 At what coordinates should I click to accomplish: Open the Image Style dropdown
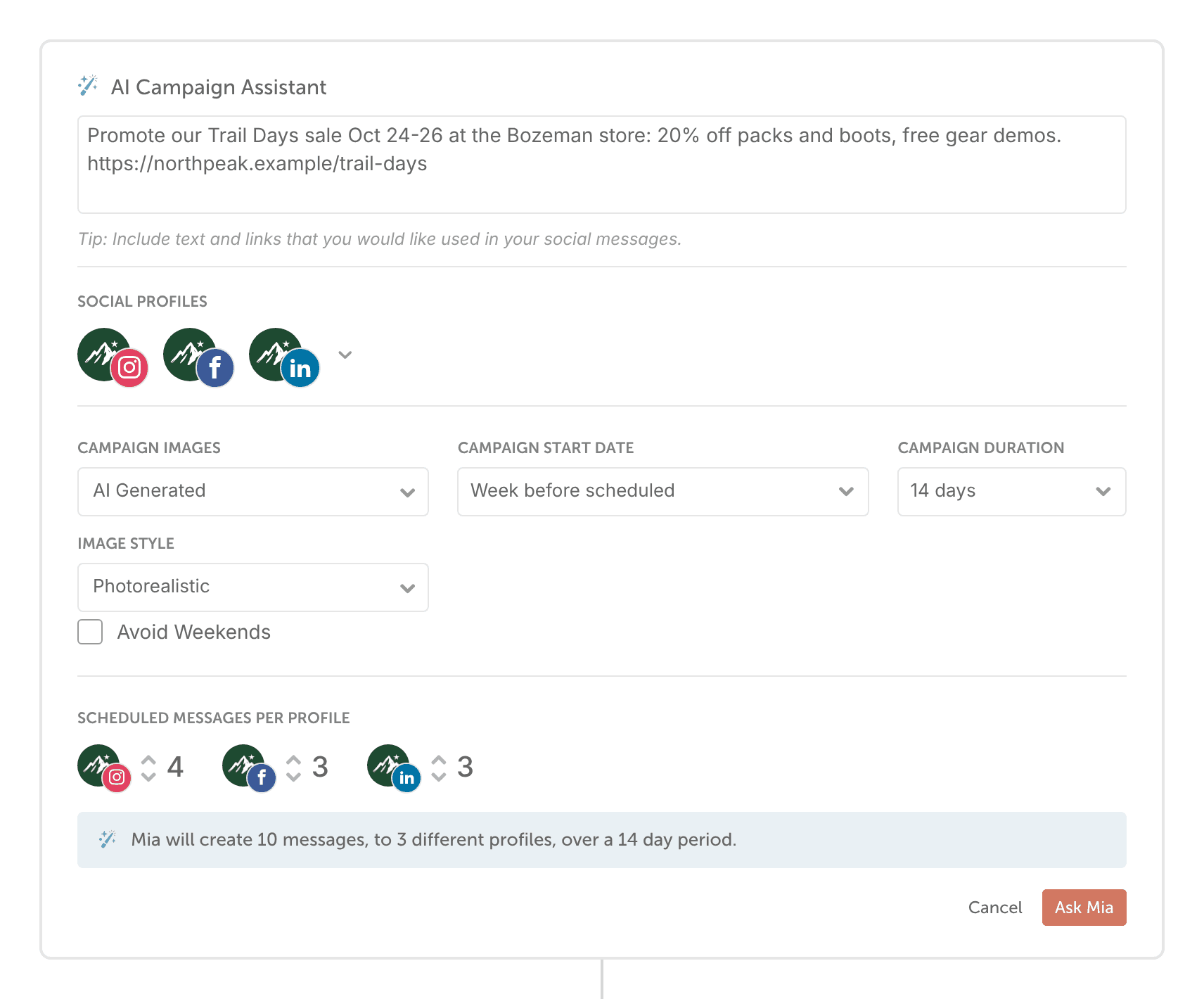tap(253, 587)
